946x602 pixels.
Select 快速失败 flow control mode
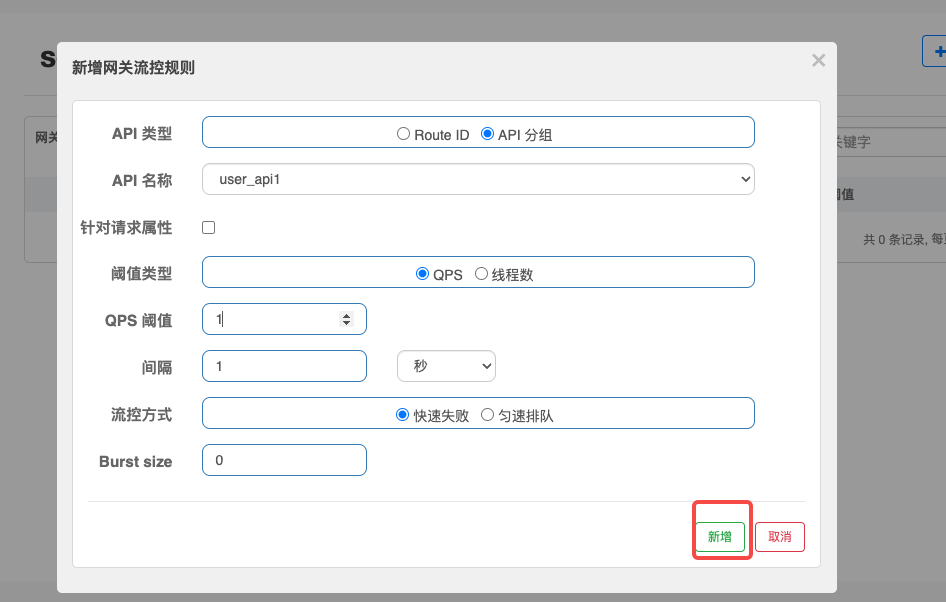point(402,415)
